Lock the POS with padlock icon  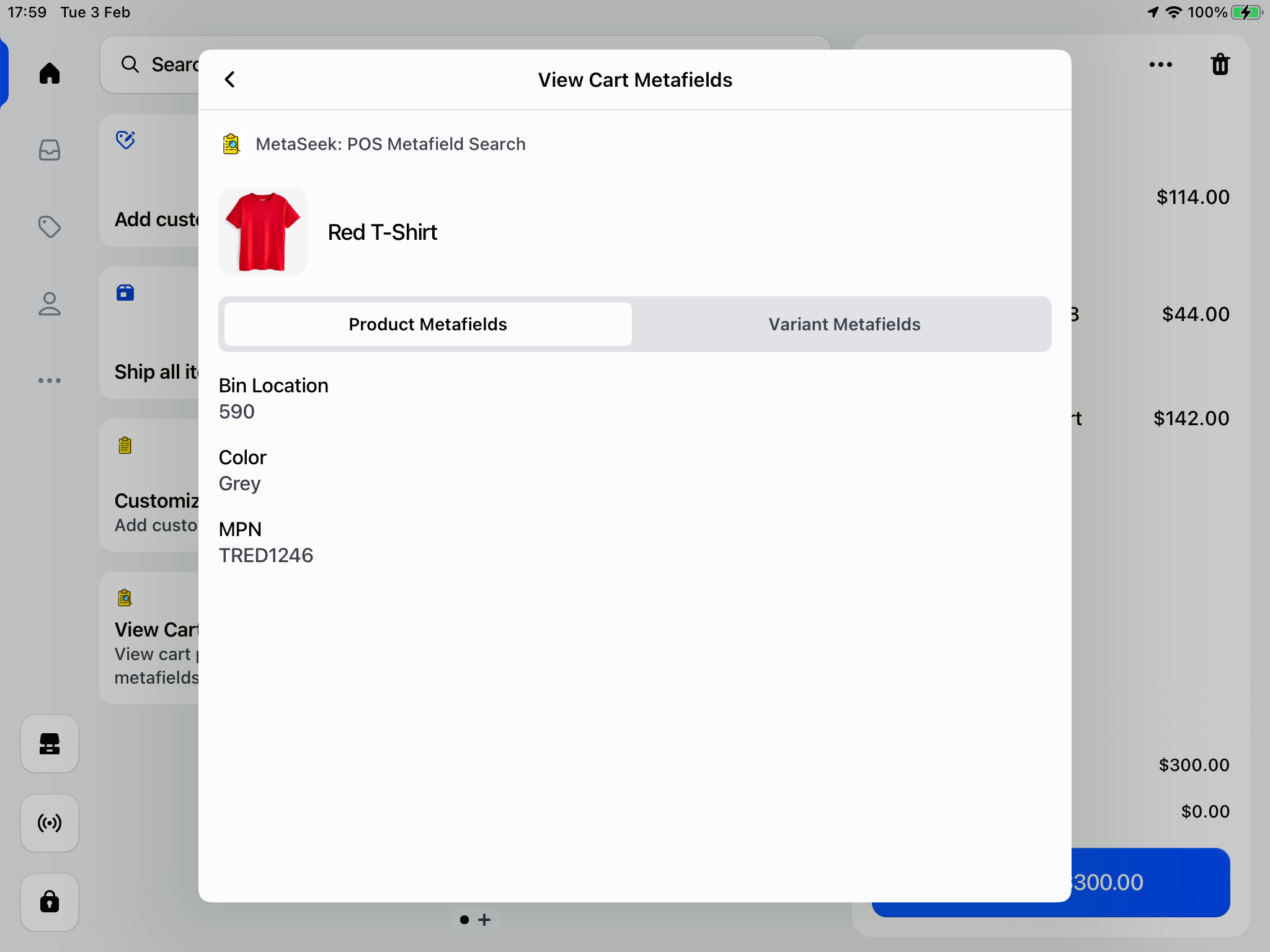[x=50, y=902]
